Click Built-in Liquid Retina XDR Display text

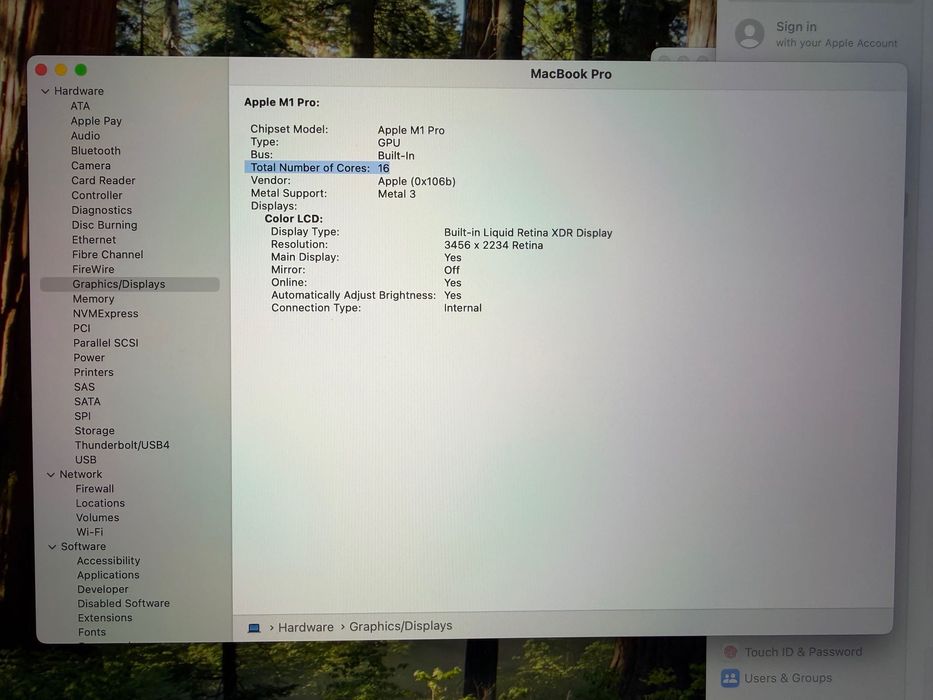528,233
